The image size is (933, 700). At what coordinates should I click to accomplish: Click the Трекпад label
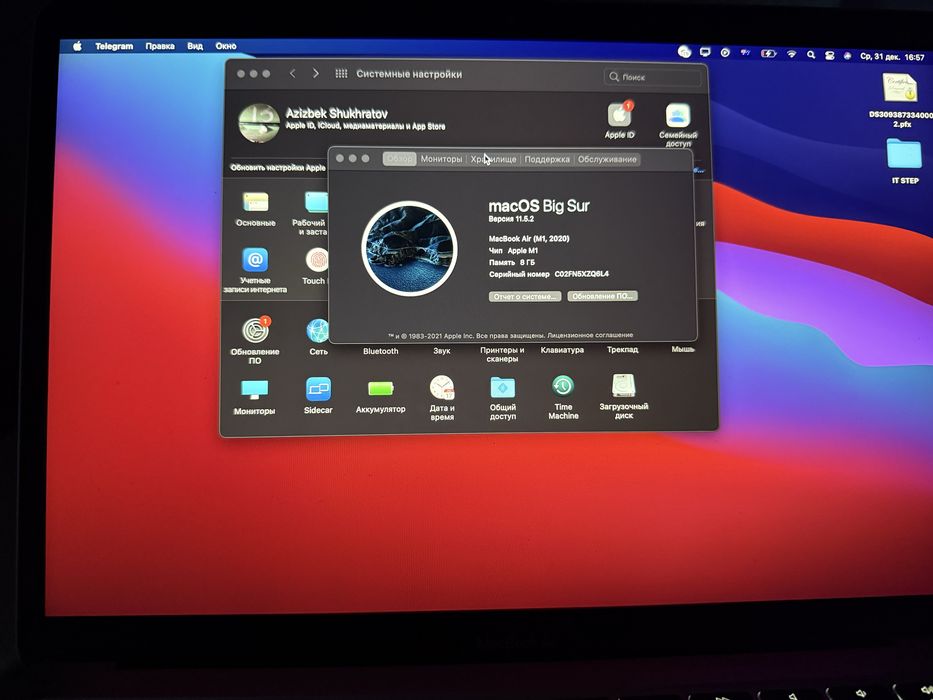point(622,349)
